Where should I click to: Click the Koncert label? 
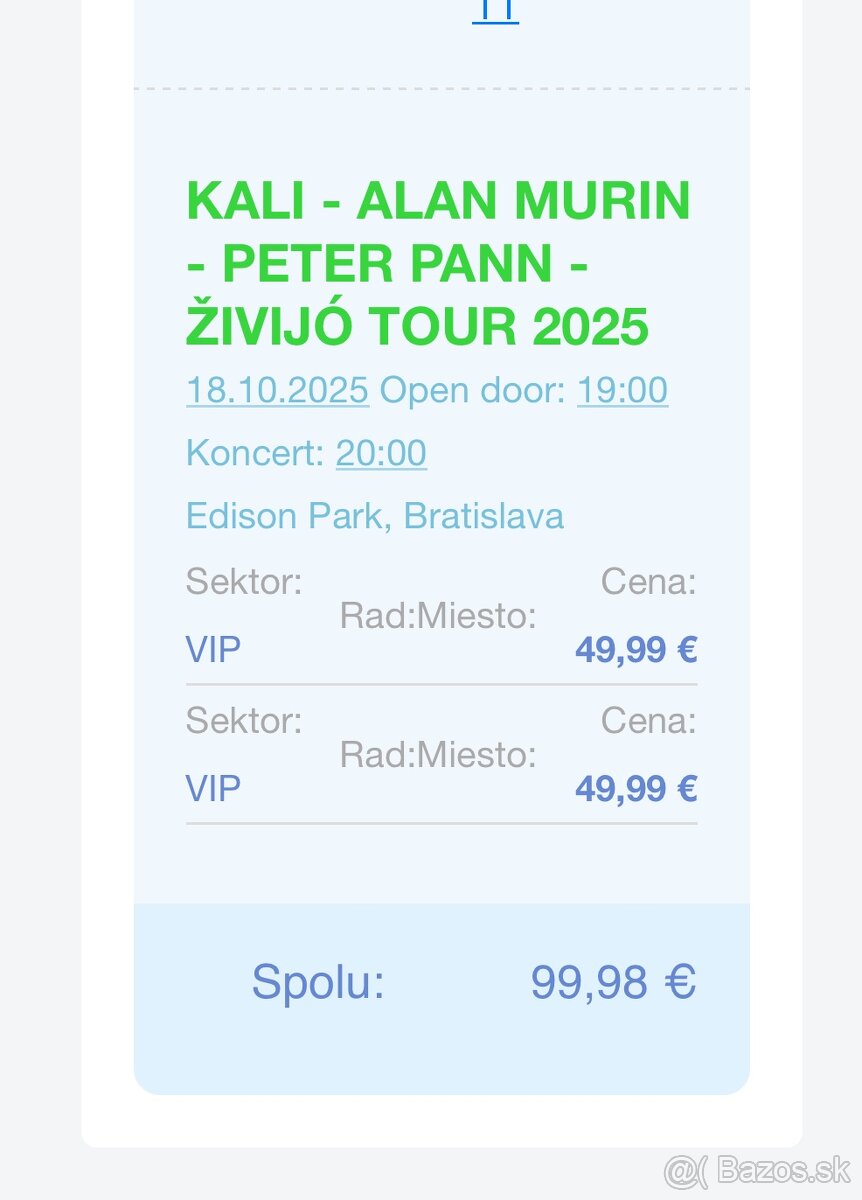(x=255, y=453)
